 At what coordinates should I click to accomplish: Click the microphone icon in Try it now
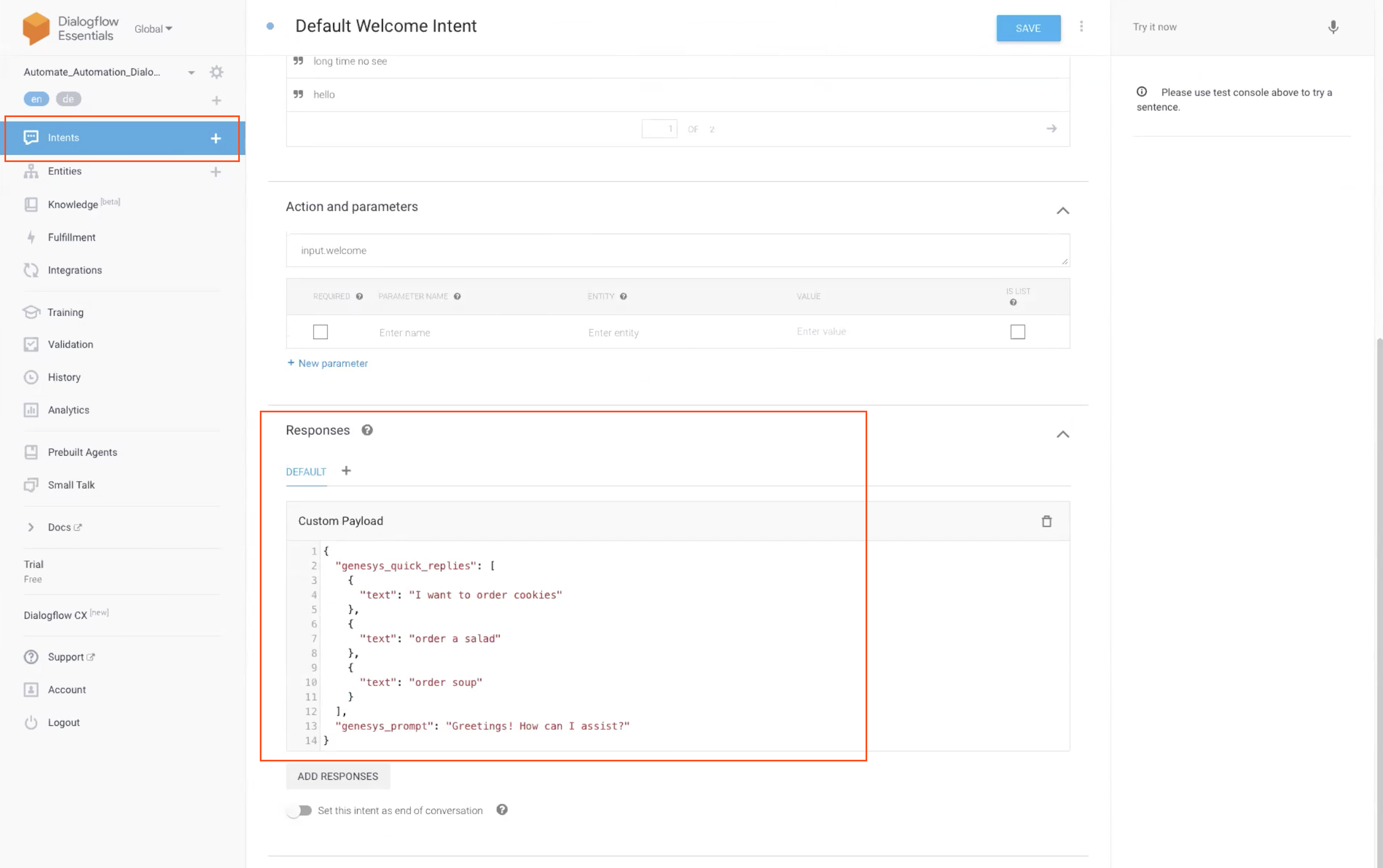click(1333, 27)
